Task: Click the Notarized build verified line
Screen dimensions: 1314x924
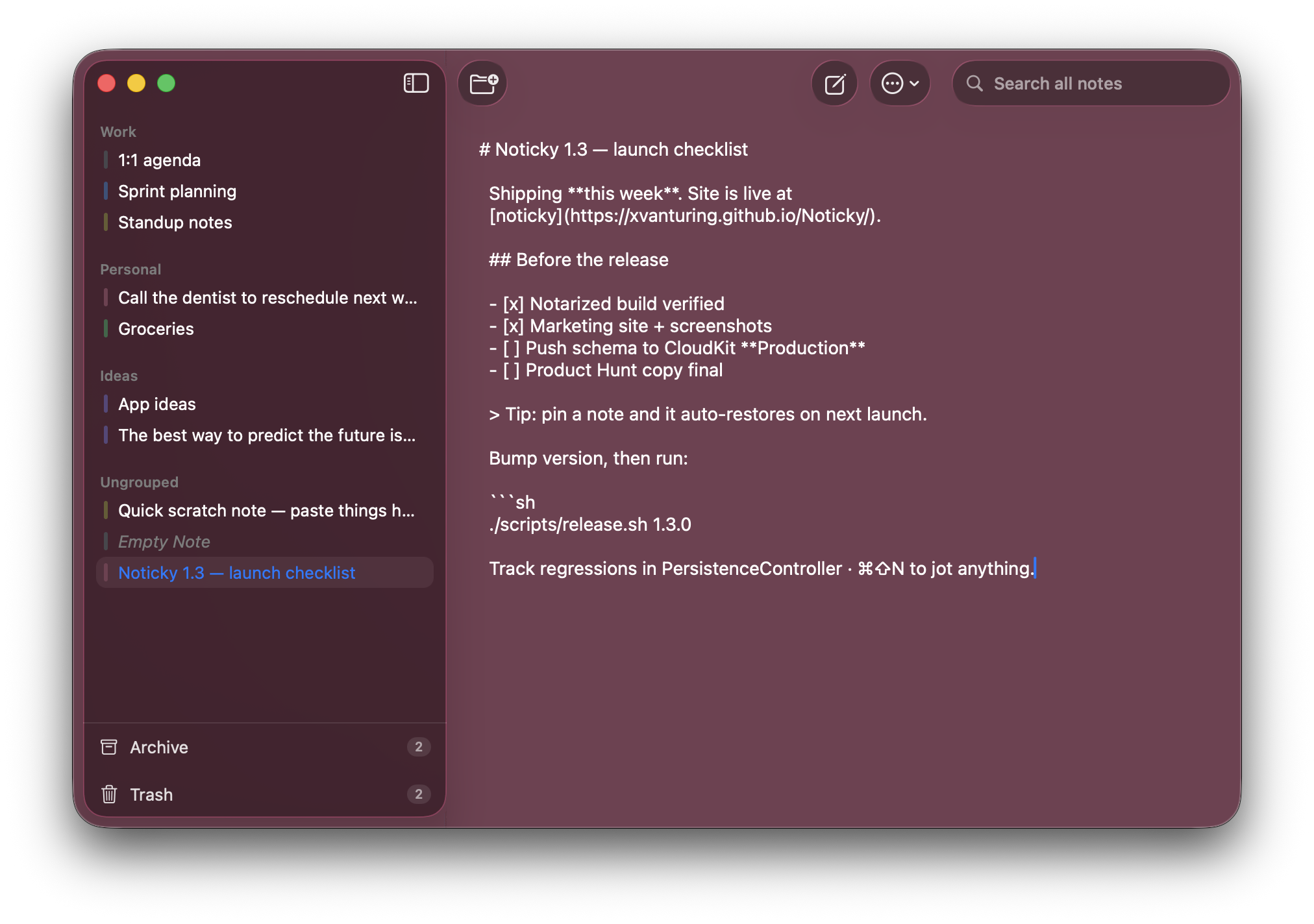Action: [606, 304]
